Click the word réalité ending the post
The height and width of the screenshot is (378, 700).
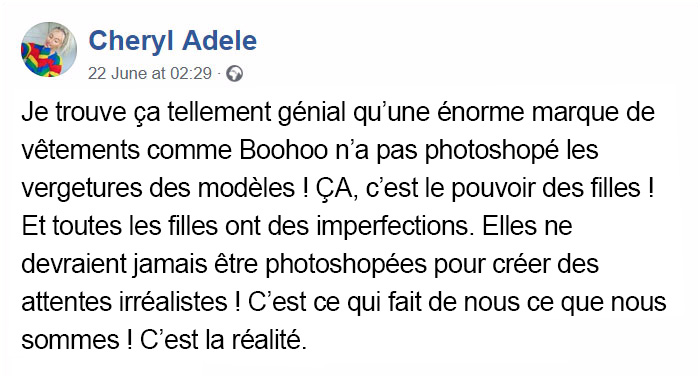click(x=269, y=341)
